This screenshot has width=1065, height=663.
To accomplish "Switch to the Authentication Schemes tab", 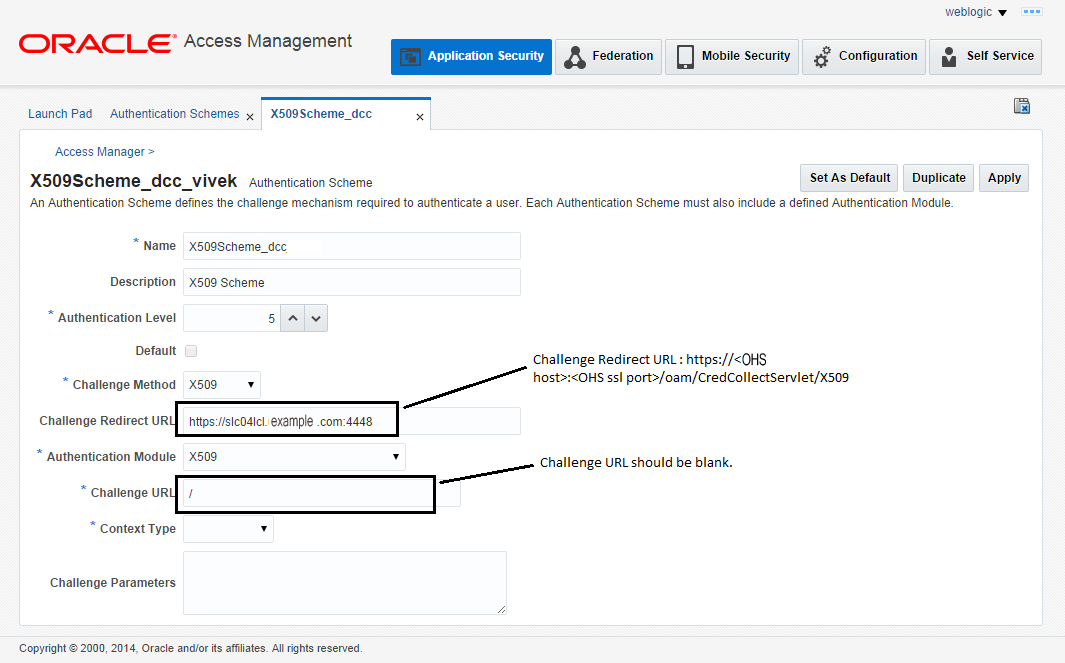I will (175, 114).
